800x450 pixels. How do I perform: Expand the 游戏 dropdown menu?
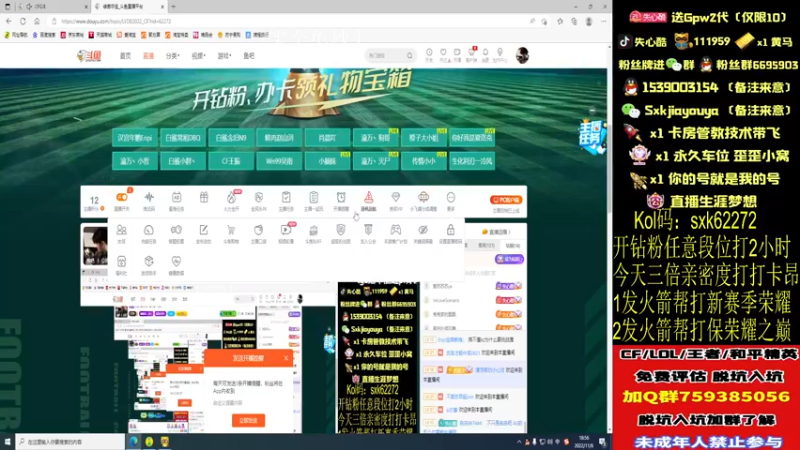224,56
